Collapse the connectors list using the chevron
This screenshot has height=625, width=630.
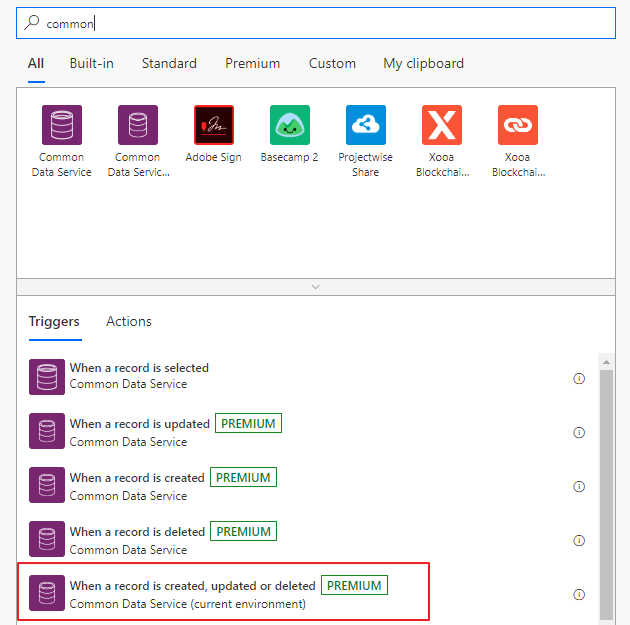(x=315, y=286)
